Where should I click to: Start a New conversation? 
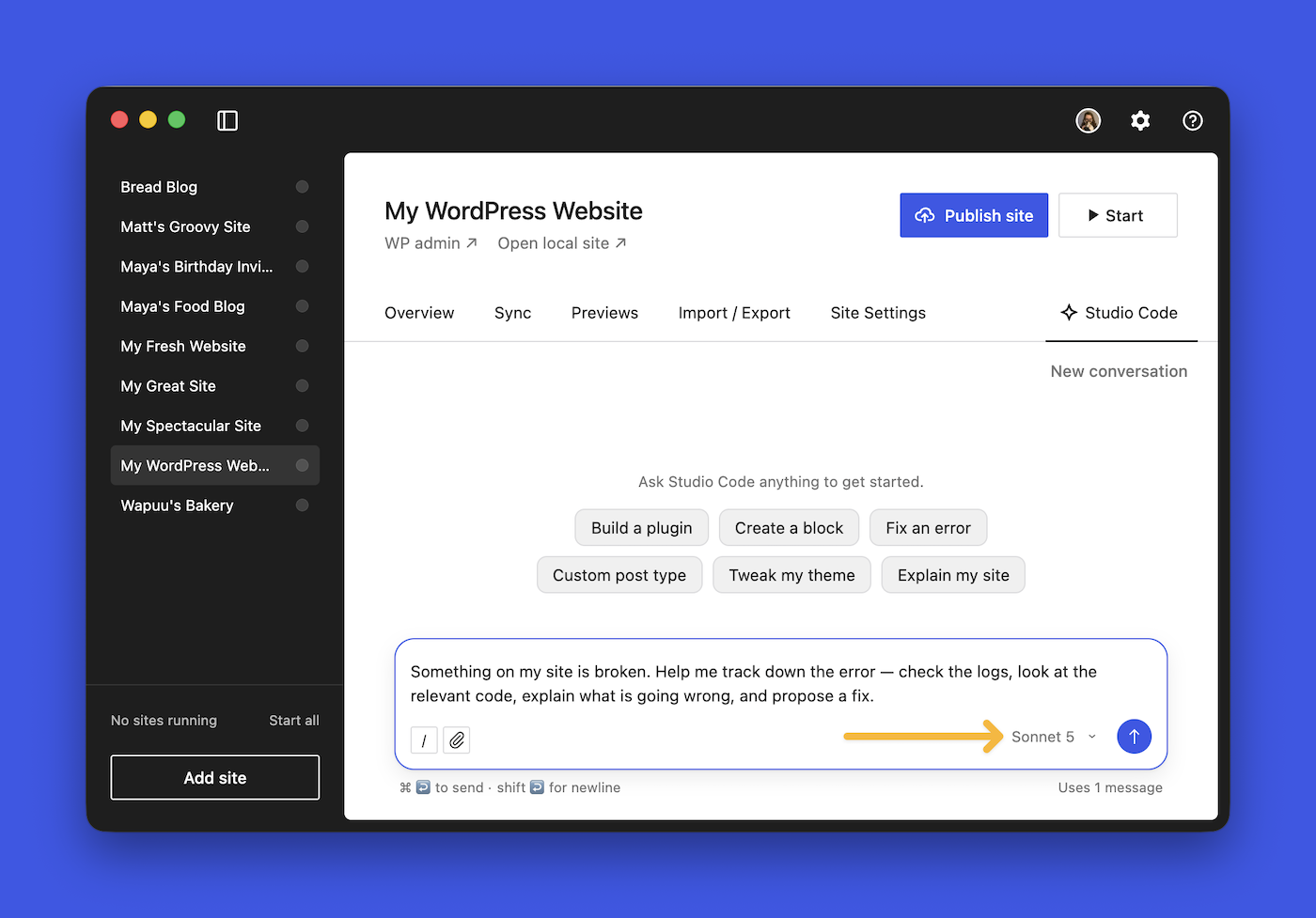tap(1119, 371)
